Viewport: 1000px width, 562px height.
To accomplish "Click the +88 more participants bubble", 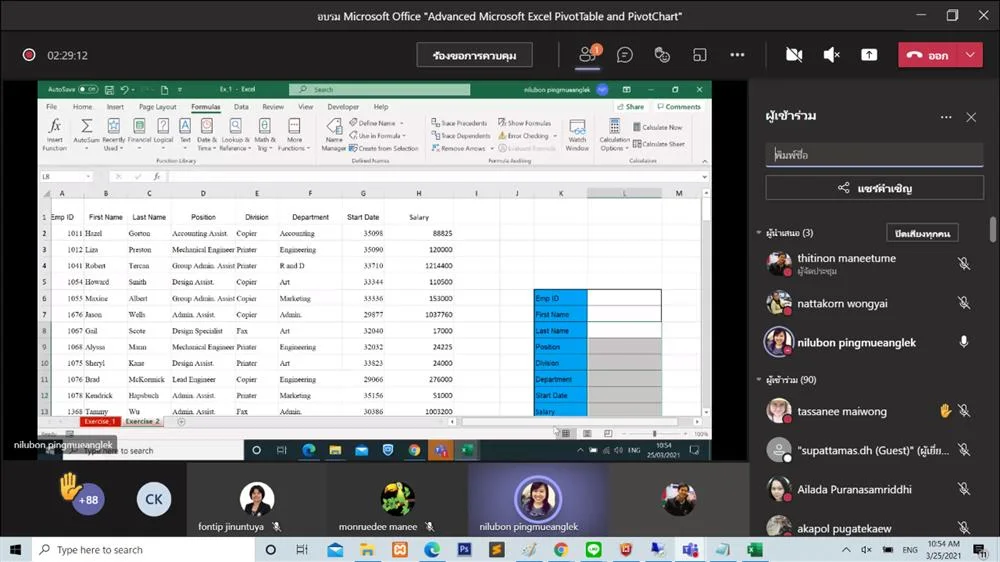I will [x=88, y=499].
